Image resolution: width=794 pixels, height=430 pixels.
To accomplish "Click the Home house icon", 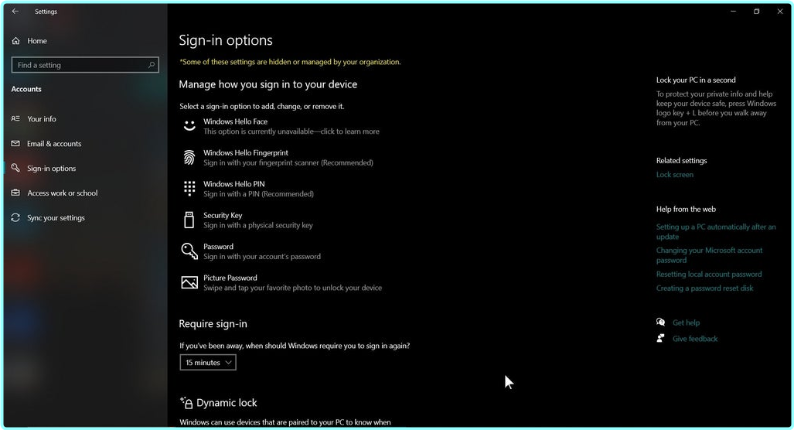I will (16, 41).
